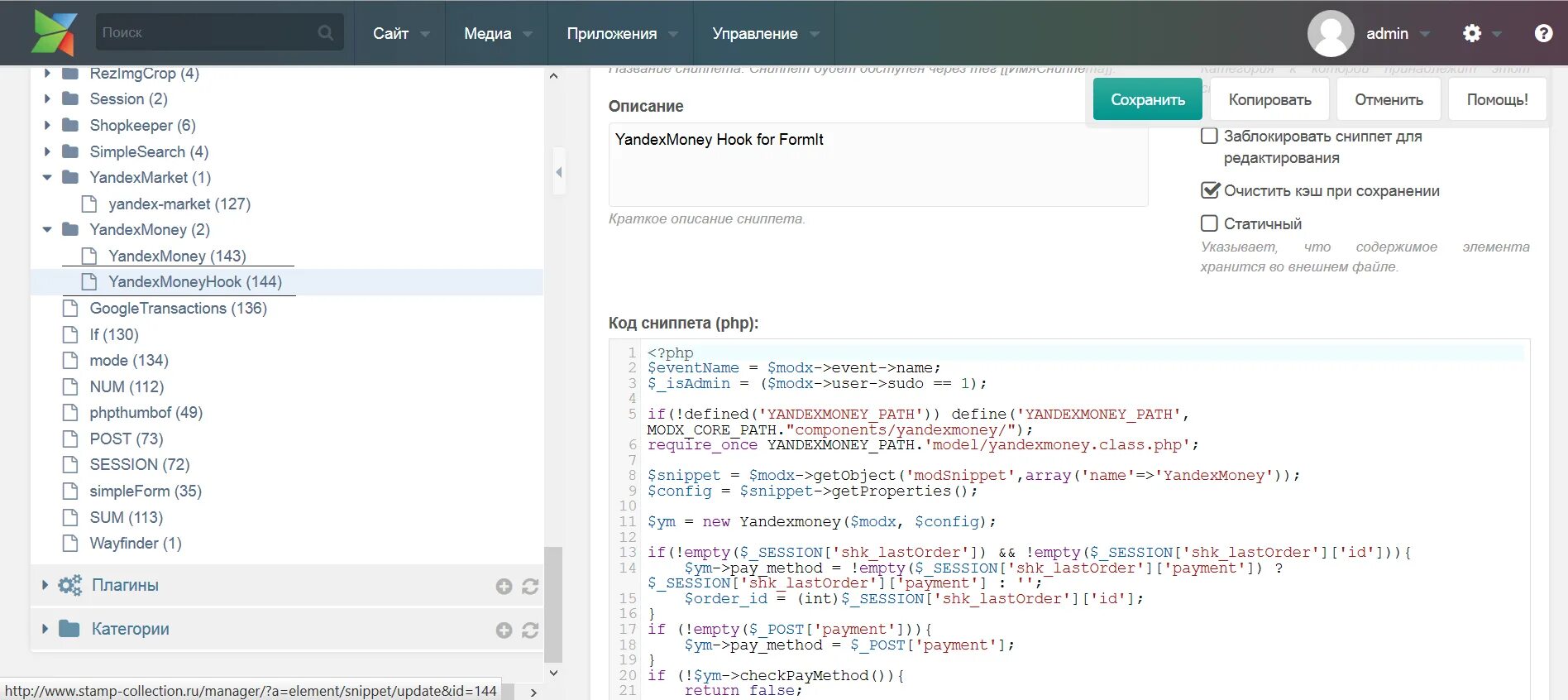Open the Управление menu
The width and height of the screenshot is (1568, 700).
pos(765,33)
